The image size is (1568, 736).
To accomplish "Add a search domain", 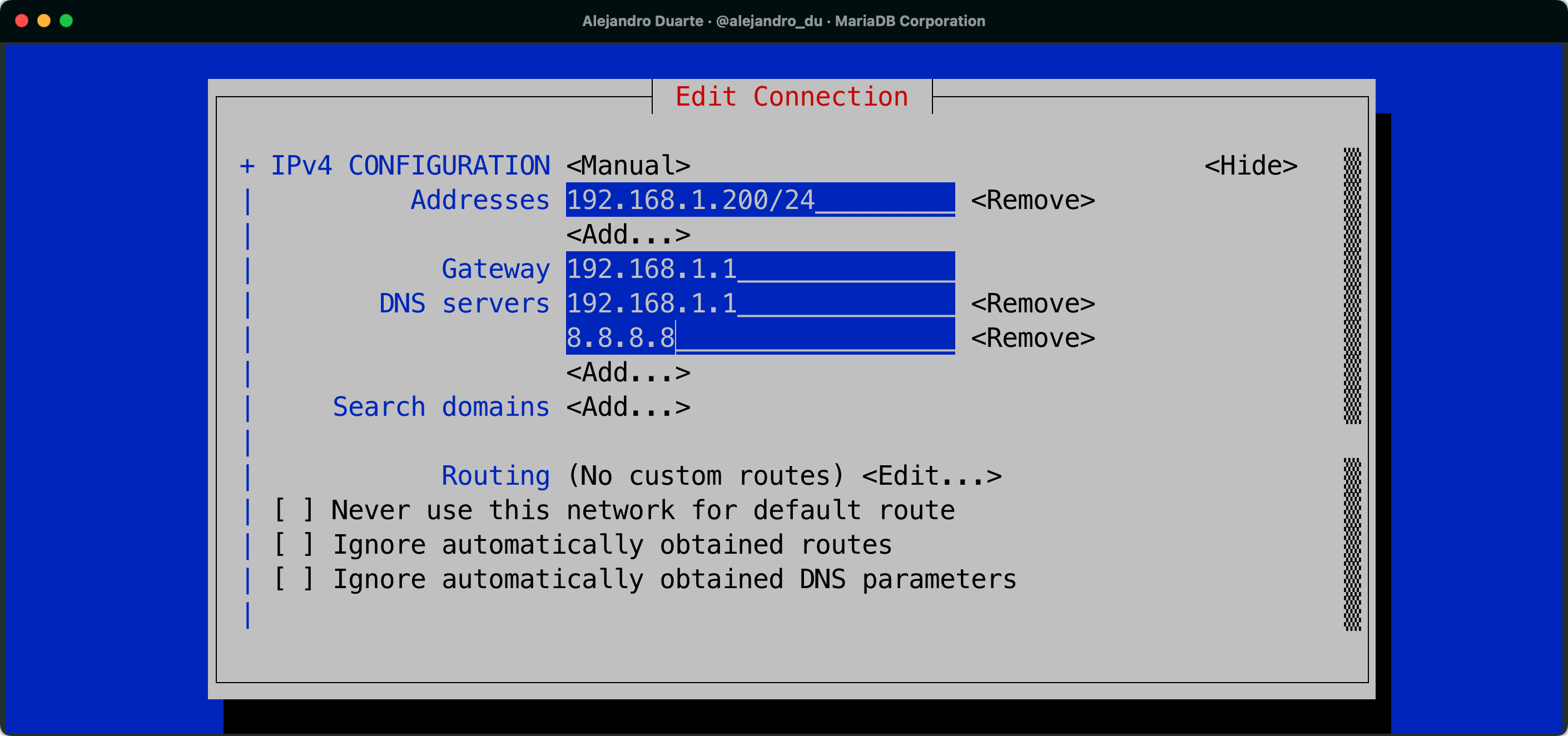I will (628, 407).
